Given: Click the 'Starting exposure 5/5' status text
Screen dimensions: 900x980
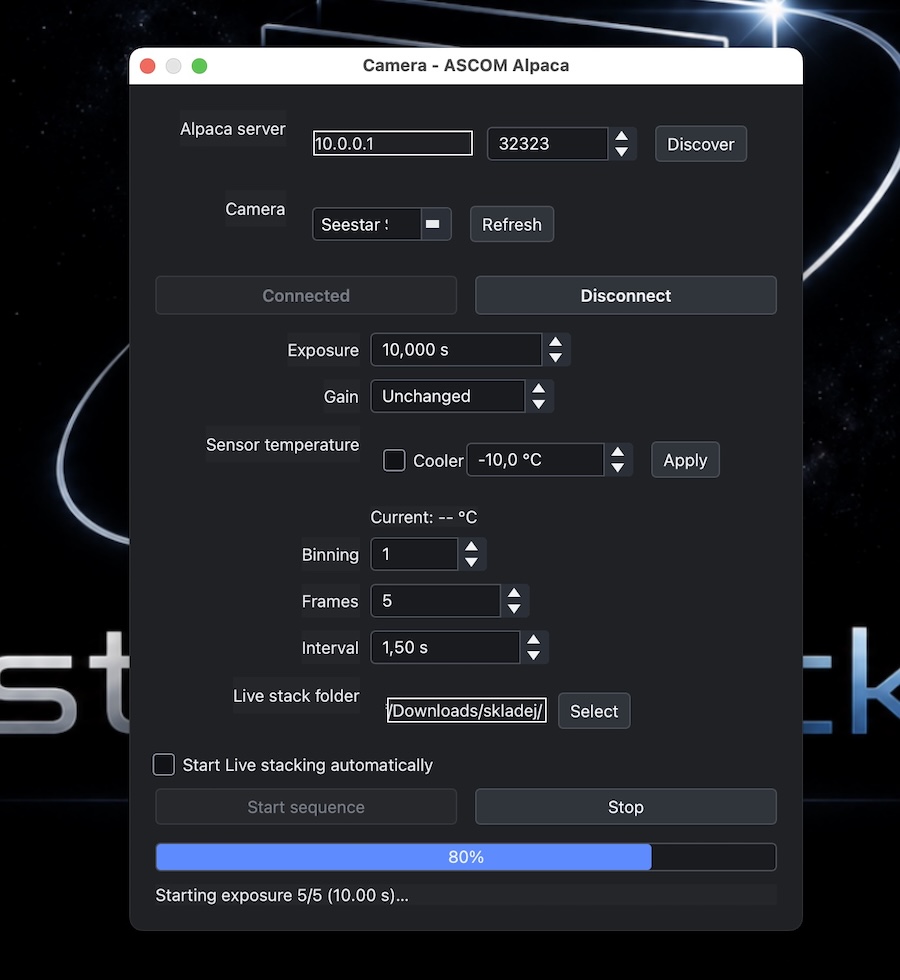Looking at the screenshot, I should 282,895.
